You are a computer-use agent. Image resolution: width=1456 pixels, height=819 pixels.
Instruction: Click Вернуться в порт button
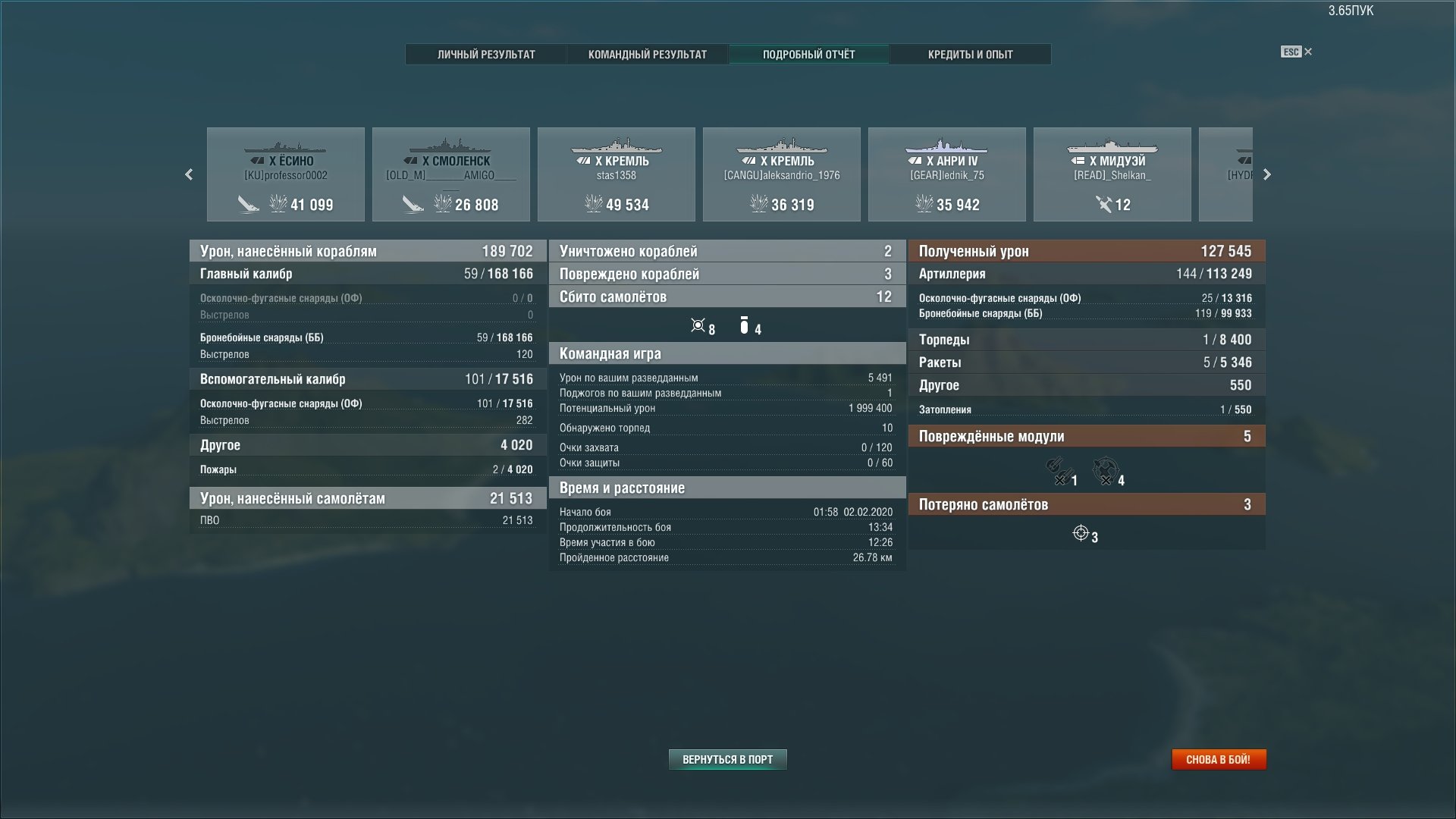727,759
